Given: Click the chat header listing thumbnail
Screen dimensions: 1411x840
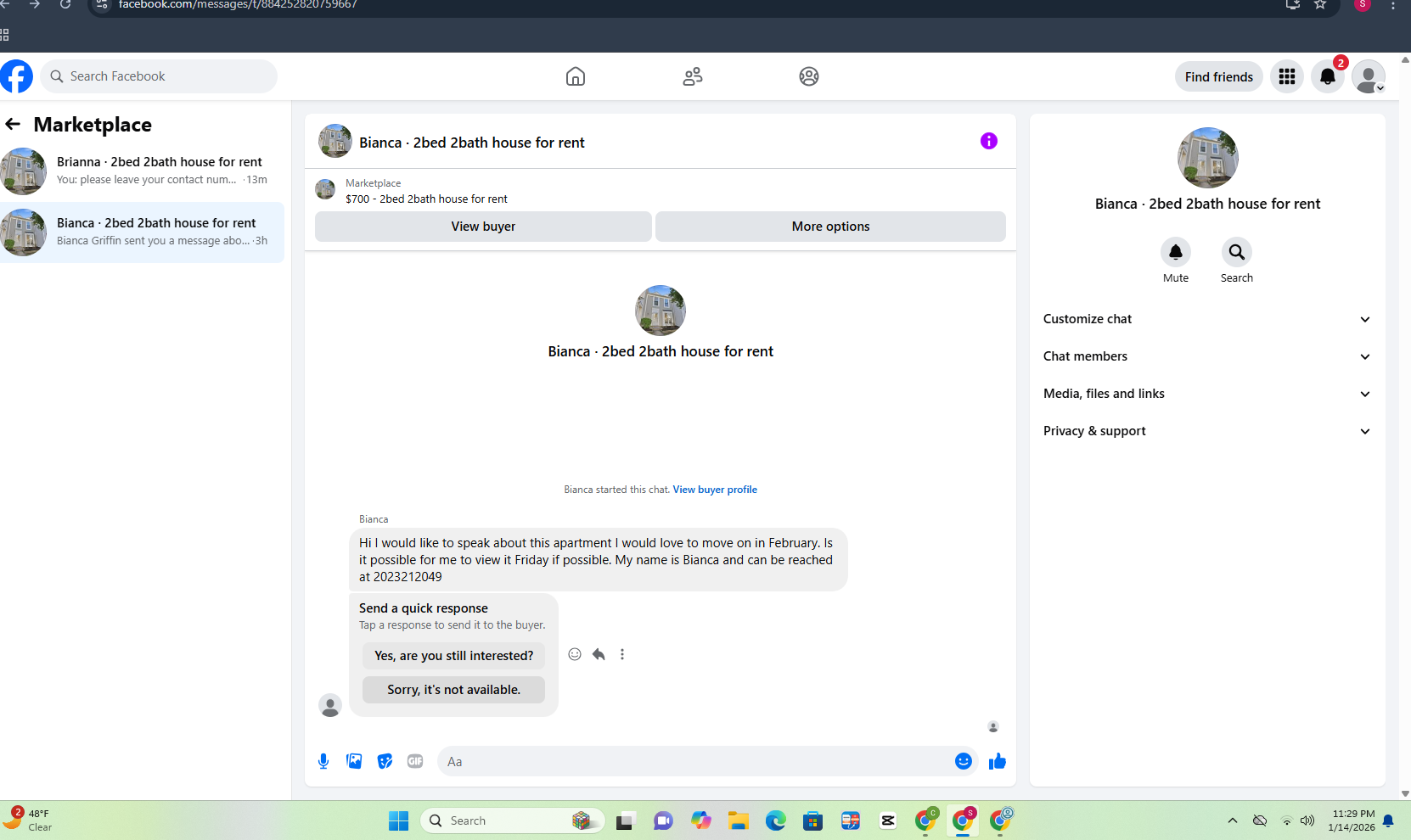Looking at the screenshot, I should [x=335, y=141].
